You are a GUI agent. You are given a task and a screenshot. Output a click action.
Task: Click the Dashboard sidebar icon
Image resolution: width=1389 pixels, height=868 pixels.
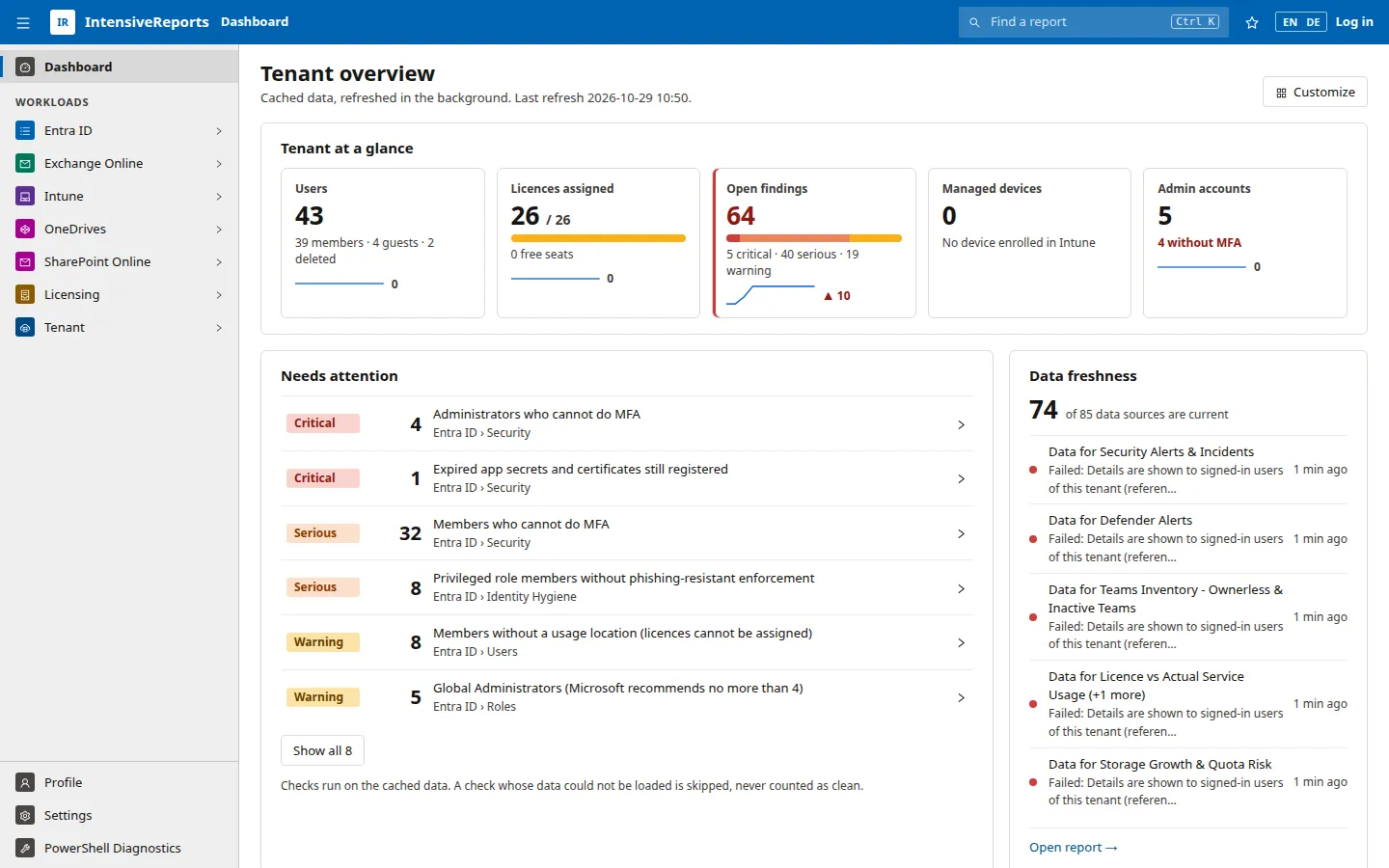(x=25, y=68)
